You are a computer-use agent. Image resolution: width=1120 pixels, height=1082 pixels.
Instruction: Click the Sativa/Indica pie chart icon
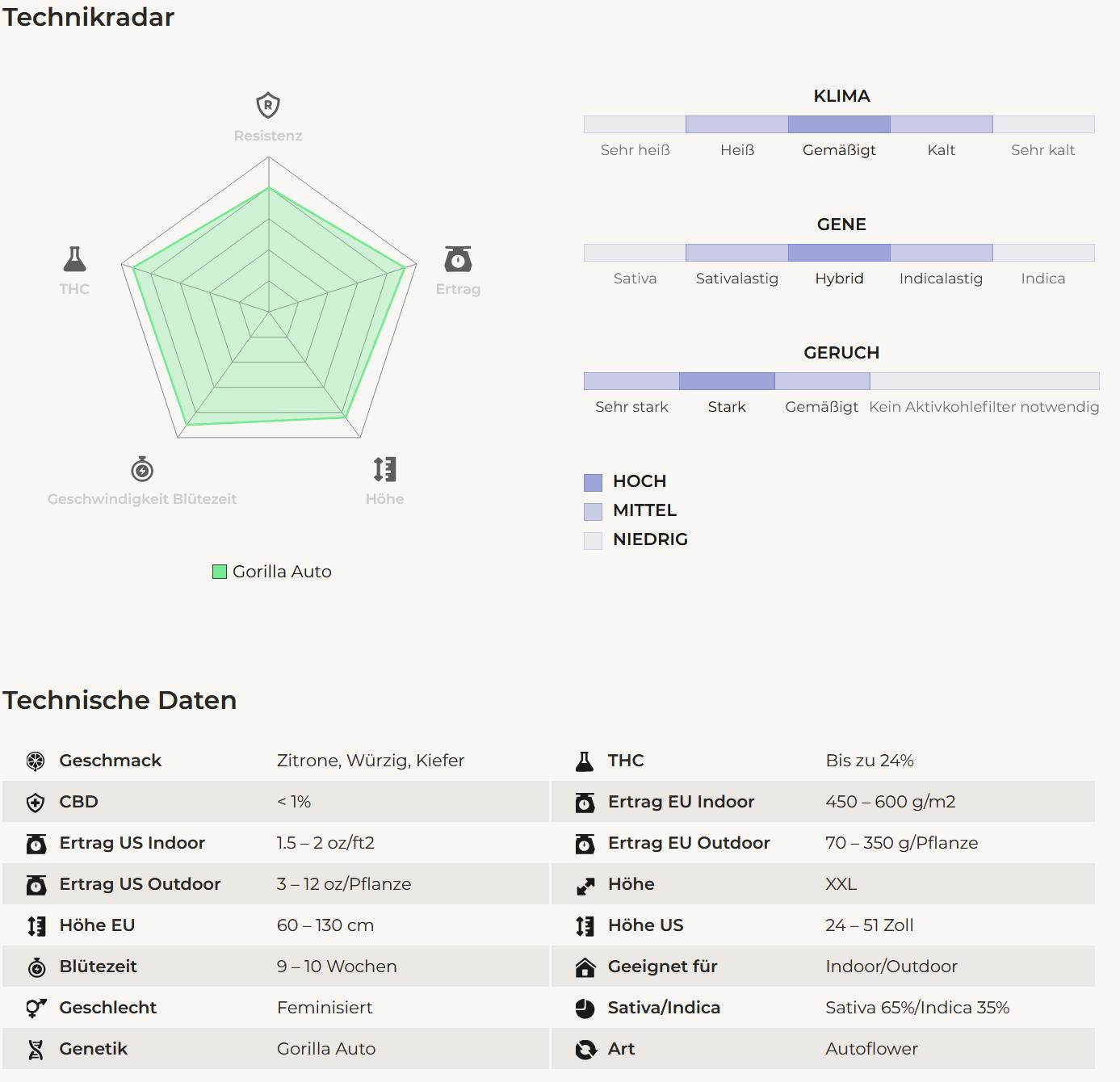point(585,1008)
